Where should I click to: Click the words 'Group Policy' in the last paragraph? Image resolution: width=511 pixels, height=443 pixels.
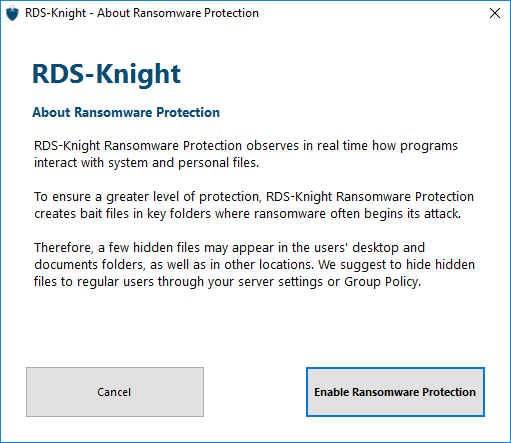(381, 282)
